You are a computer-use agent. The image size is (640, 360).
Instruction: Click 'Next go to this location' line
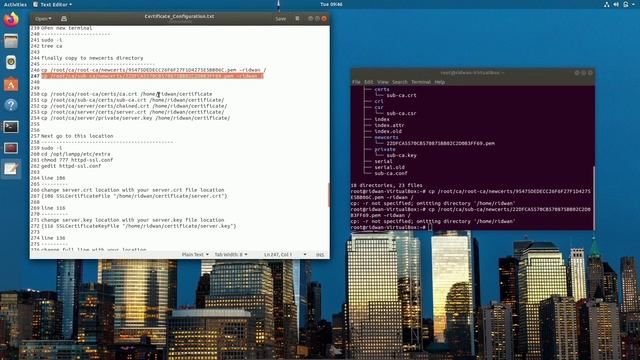pos(77,136)
